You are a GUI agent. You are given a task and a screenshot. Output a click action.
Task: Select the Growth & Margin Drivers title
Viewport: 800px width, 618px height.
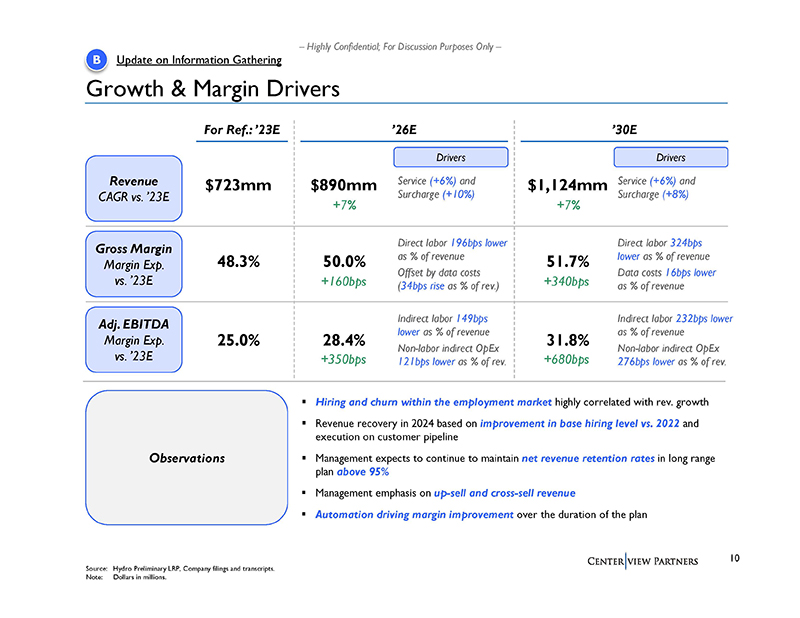click(x=212, y=89)
